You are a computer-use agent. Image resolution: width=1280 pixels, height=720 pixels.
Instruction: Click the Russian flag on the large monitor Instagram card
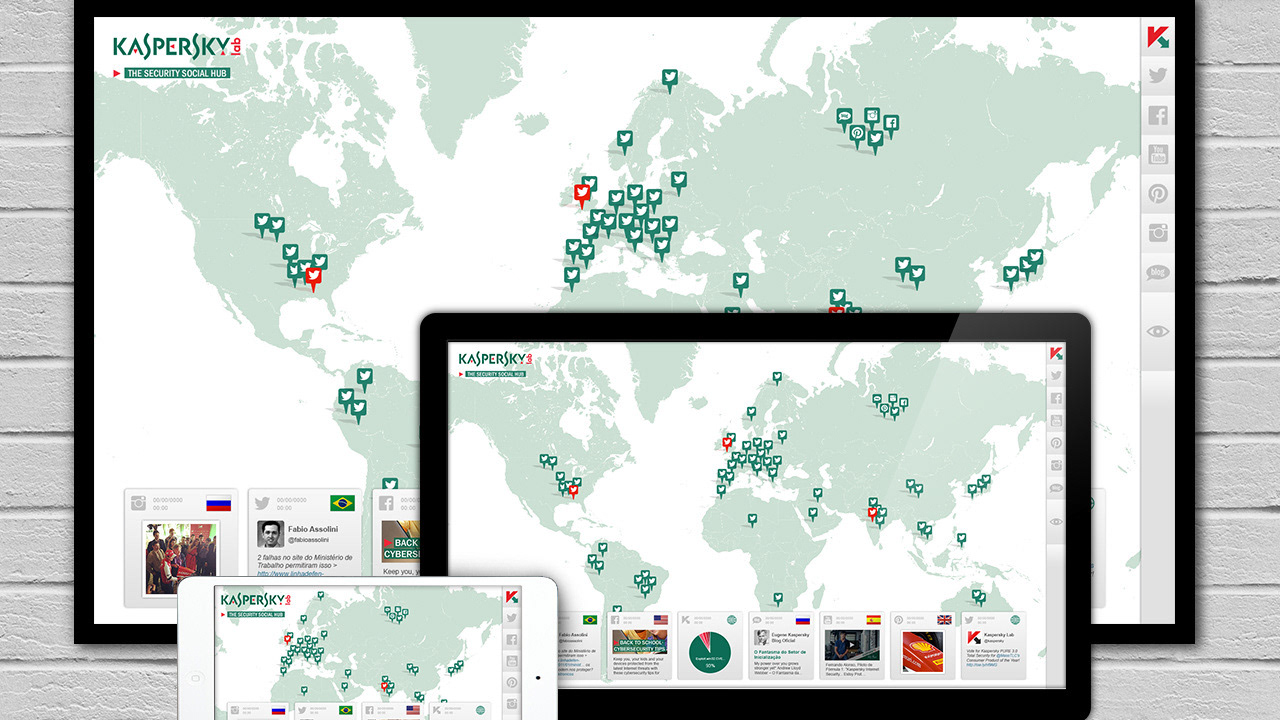tap(219, 503)
